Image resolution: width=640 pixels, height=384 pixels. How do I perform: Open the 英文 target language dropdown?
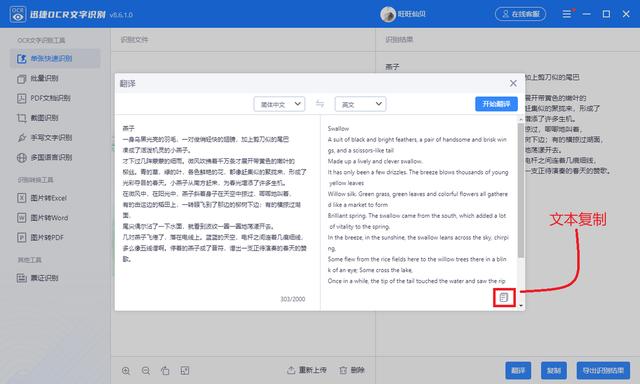(x=360, y=104)
